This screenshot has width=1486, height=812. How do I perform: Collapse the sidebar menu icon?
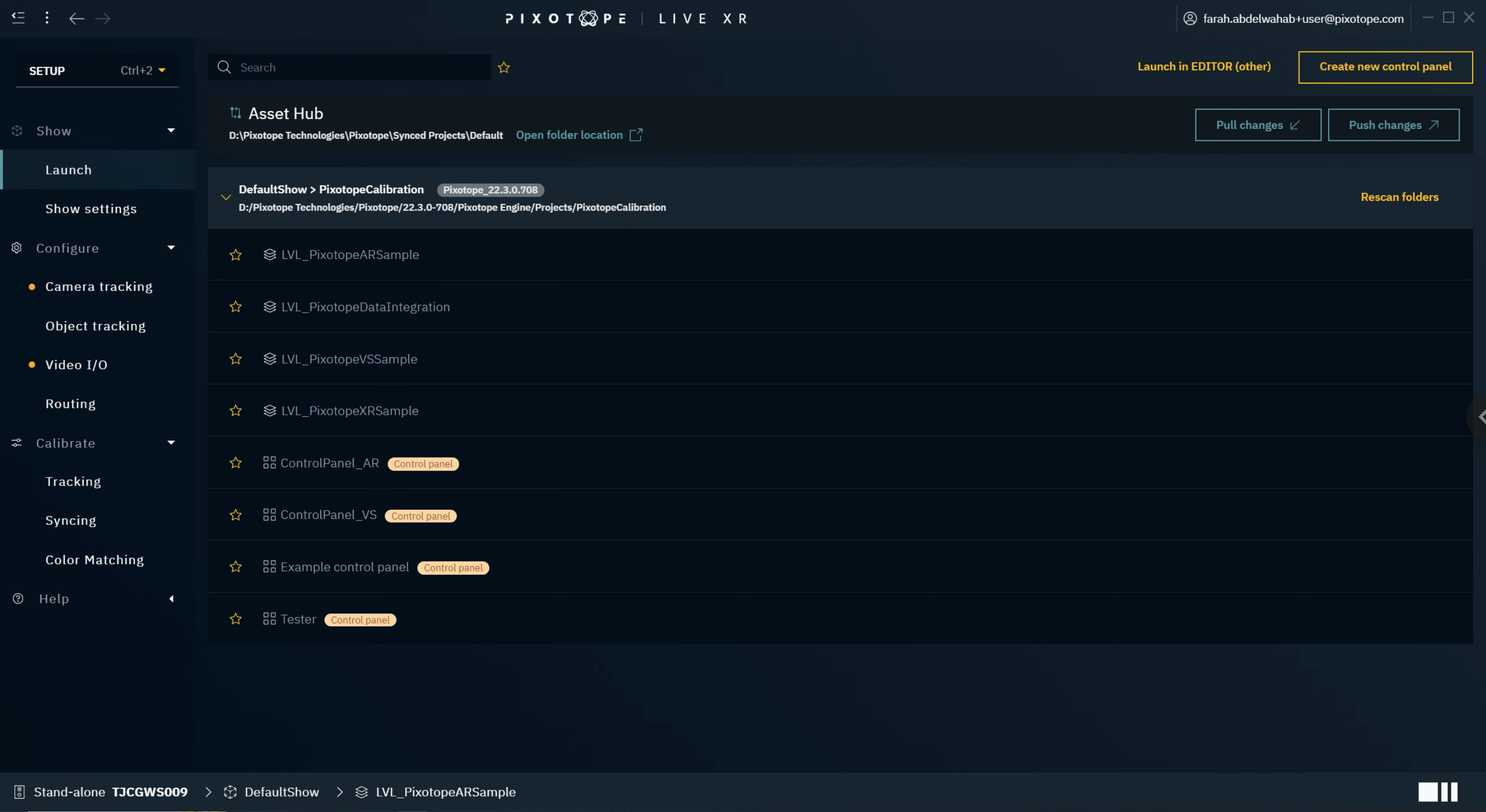(18, 18)
